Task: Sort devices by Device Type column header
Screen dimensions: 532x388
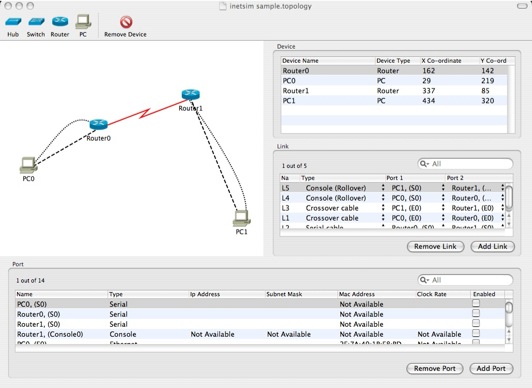Action: coord(397,61)
